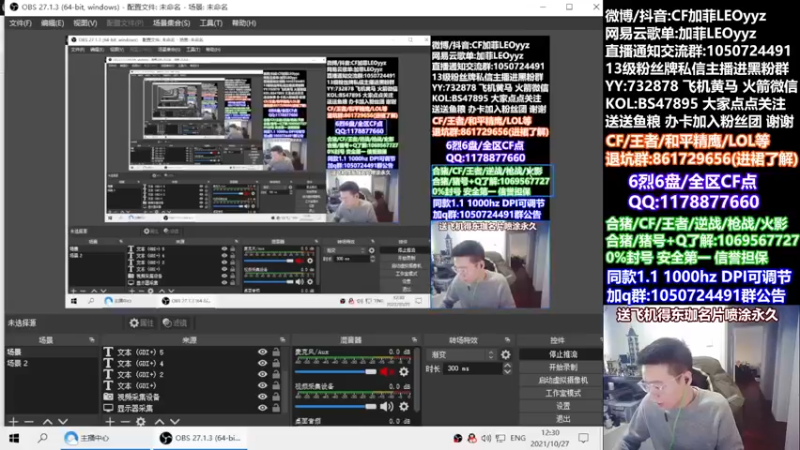Undock the 来源 panel using its float icon

283,340
